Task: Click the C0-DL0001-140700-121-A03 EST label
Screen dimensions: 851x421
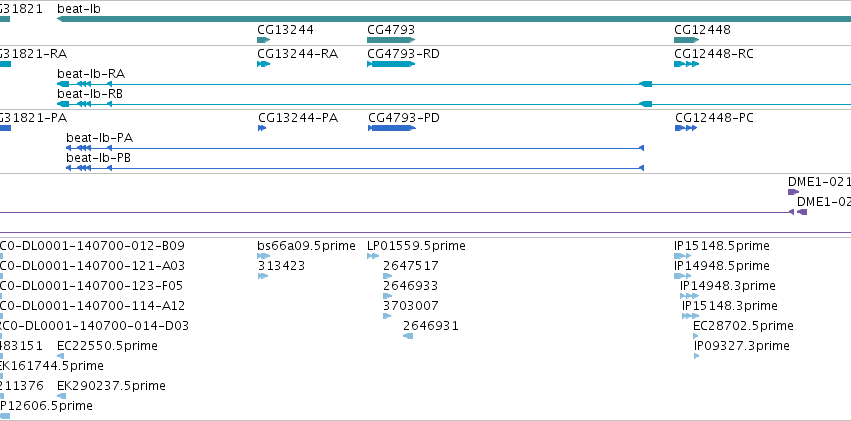Action: click(92, 266)
